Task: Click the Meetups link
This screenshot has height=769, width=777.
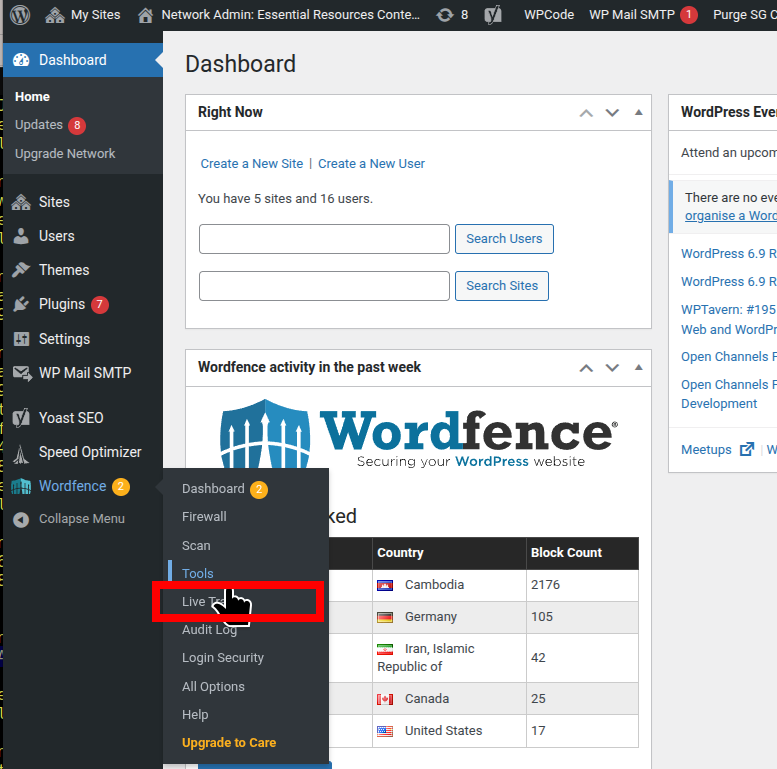Action: point(706,449)
